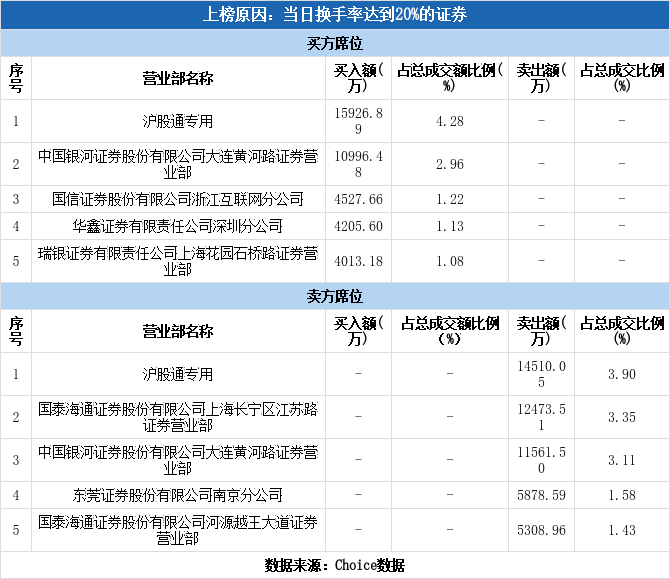The image size is (670, 579).
Task: Select buy amount 4013.18
Action: click(358, 261)
